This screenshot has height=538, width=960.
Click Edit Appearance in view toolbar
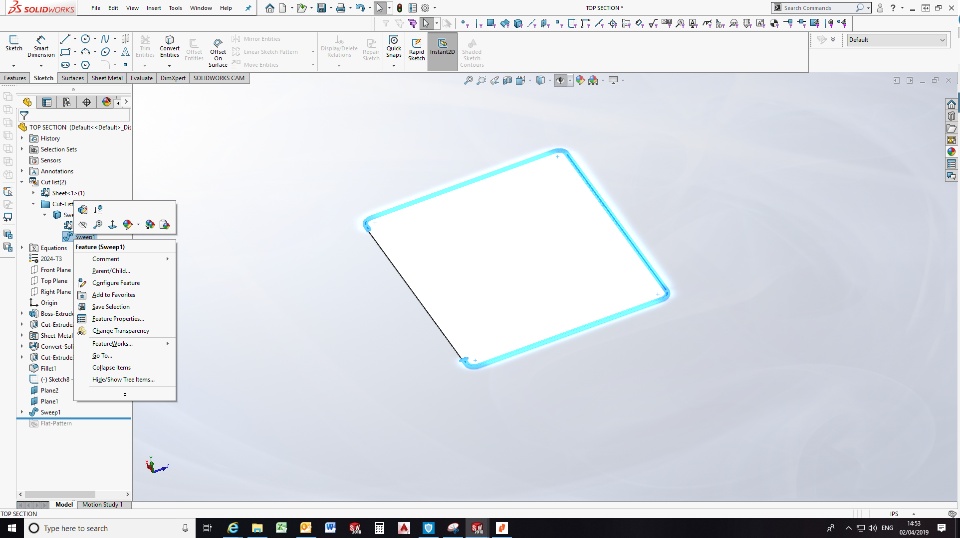[x=580, y=80]
